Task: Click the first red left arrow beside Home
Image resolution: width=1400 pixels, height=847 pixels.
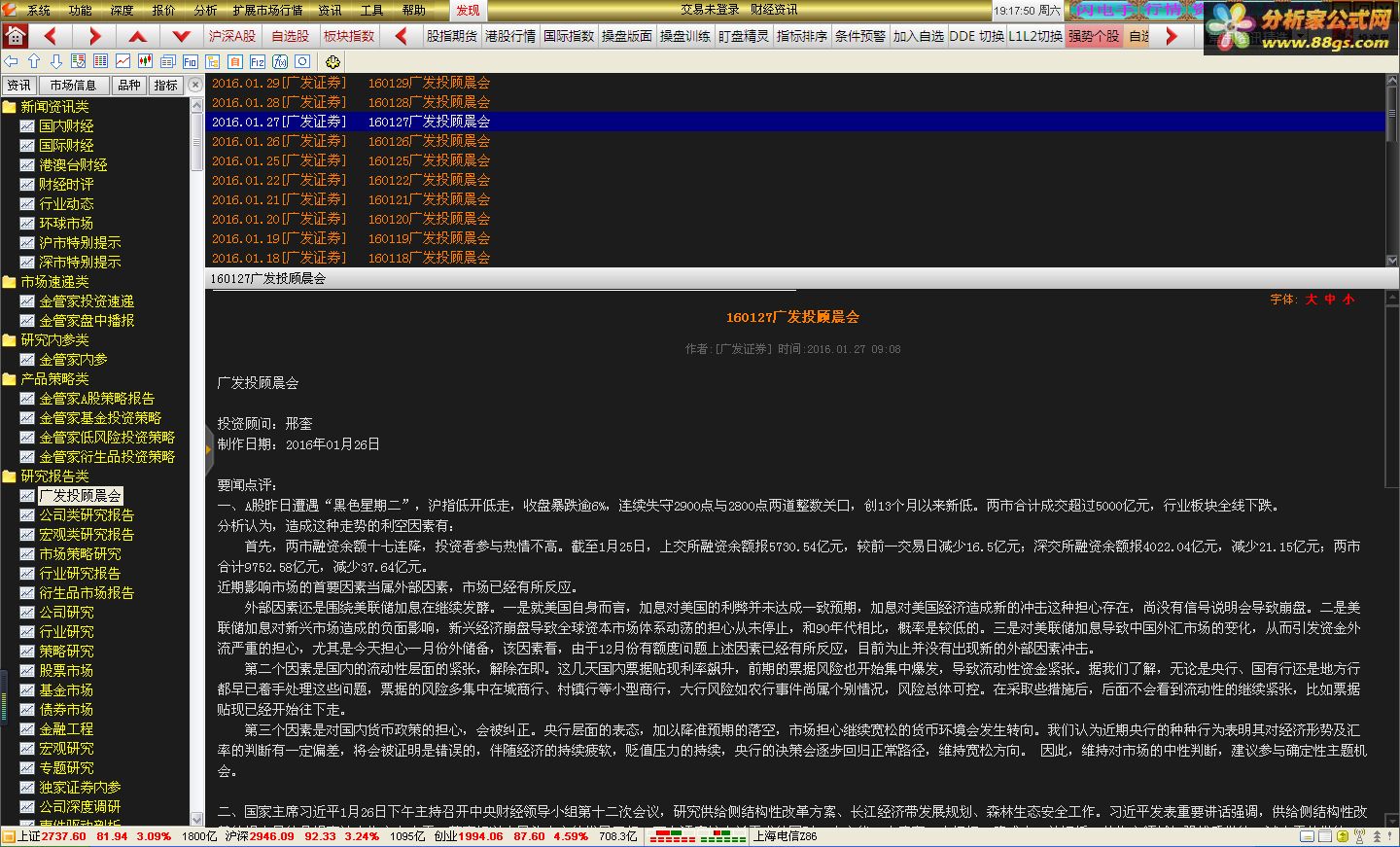Action: point(52,36)
